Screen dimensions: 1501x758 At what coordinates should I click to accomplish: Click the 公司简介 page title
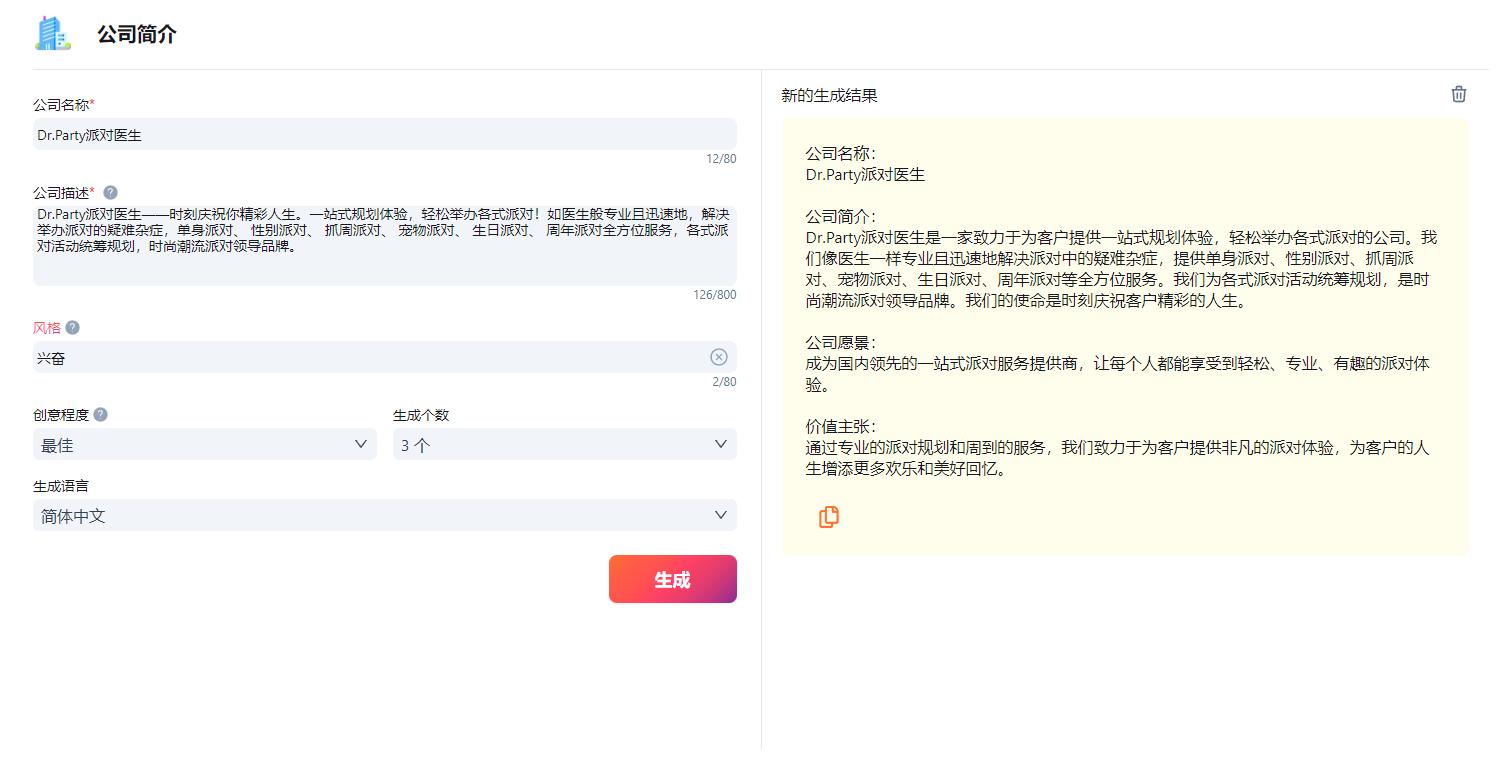click(137, 34)
